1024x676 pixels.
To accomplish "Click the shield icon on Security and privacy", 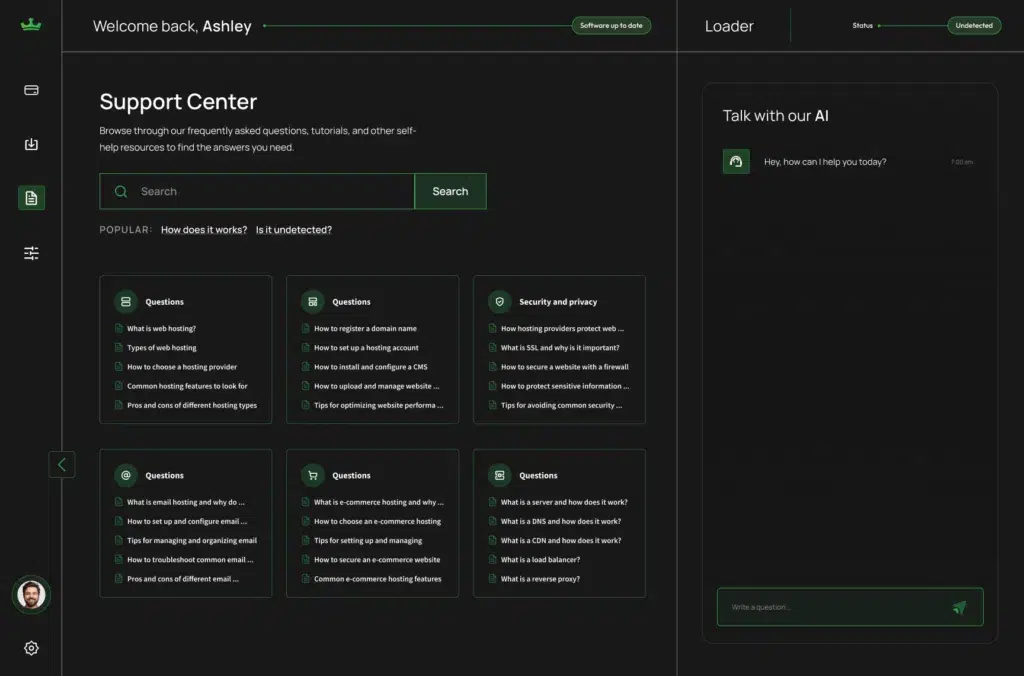I will (x=499, y=301).
